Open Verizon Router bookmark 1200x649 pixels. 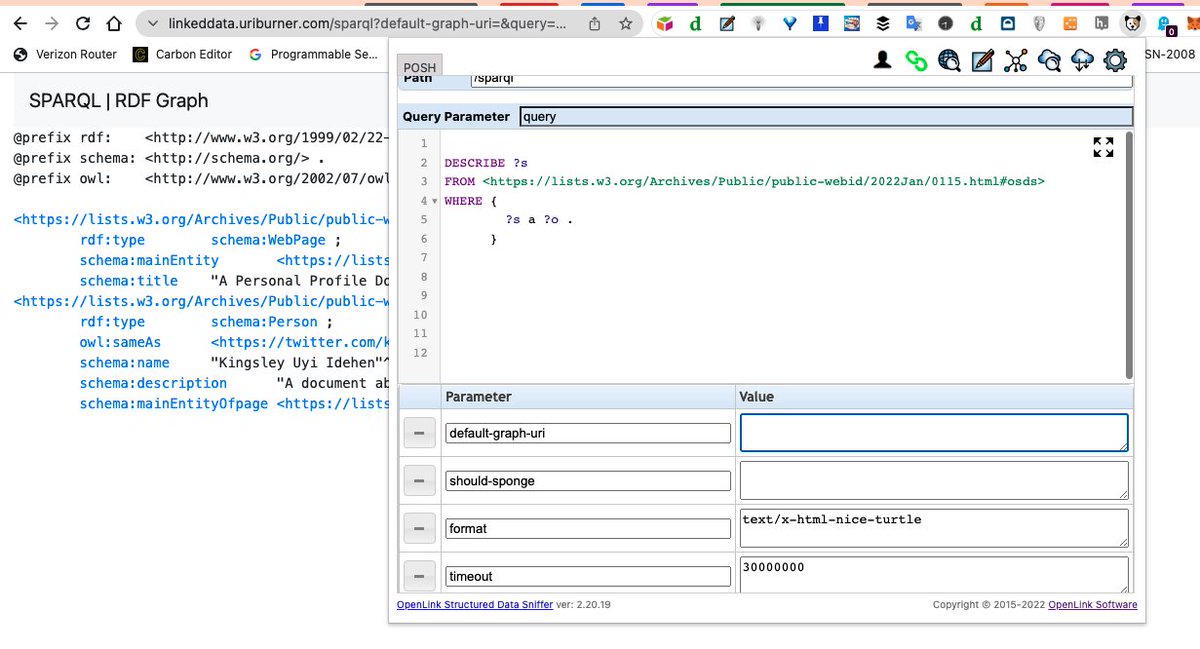(66, 54)
